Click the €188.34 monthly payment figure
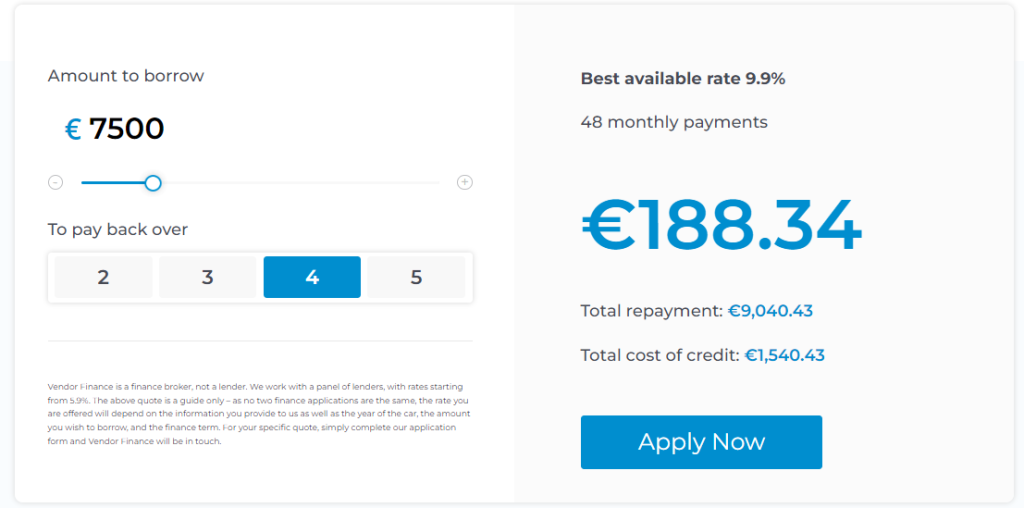The image size is (1024, 508). (x=721, y=226)
